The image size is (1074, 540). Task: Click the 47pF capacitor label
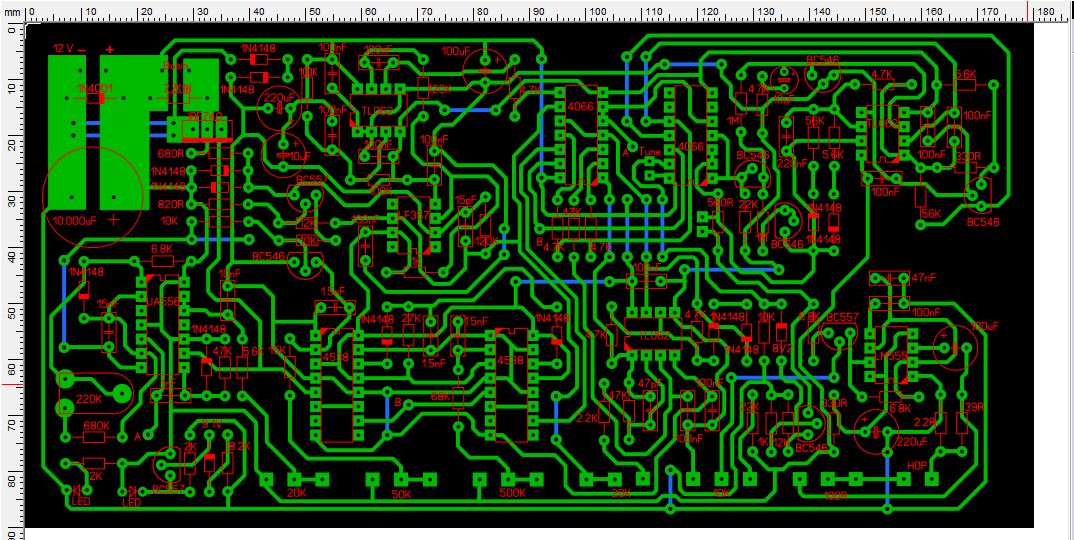pyautogui.click(x=650, y=383)
